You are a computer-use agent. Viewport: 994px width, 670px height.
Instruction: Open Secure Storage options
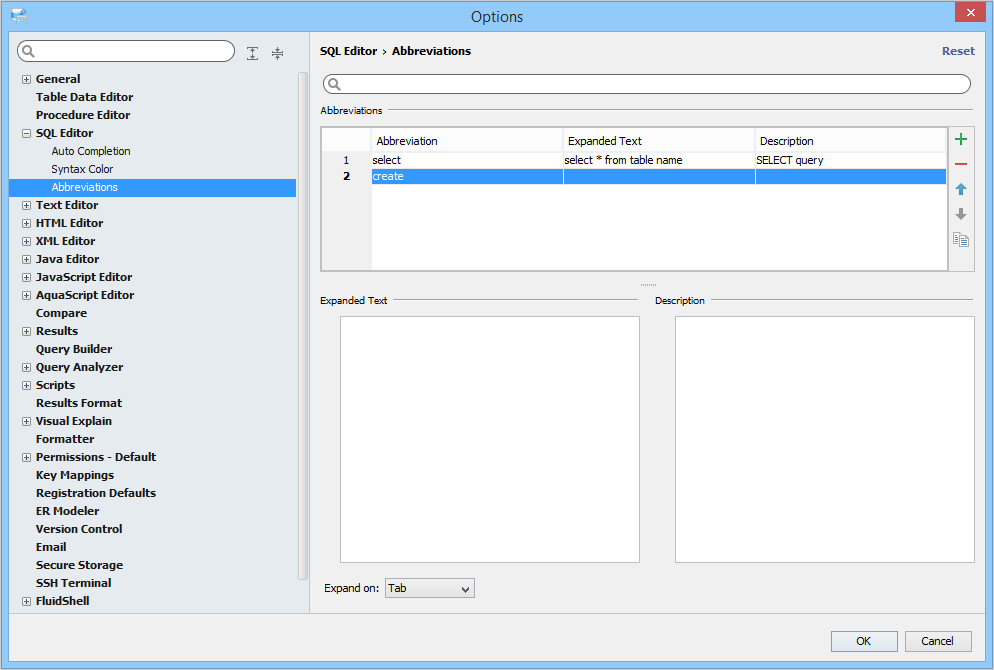coord(79,565)
